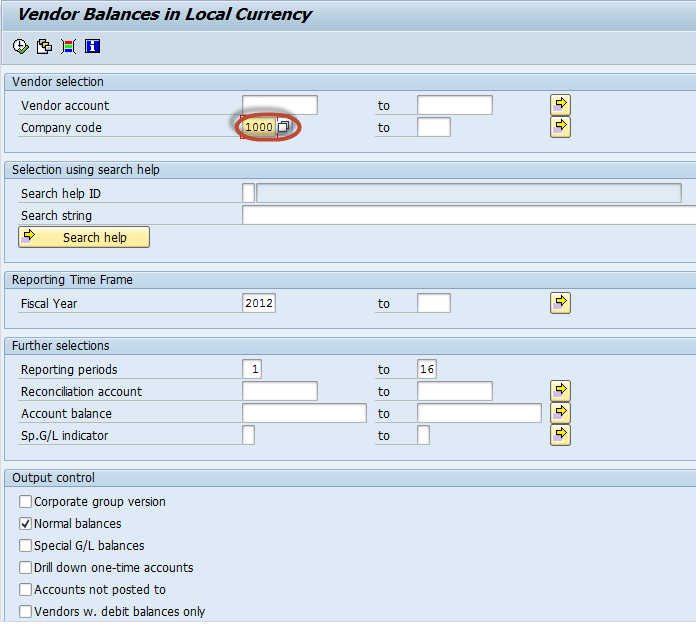The height and width of the screenshot is (624, 696).
Task: Click the Vendor account from-field
Action: 279,105
